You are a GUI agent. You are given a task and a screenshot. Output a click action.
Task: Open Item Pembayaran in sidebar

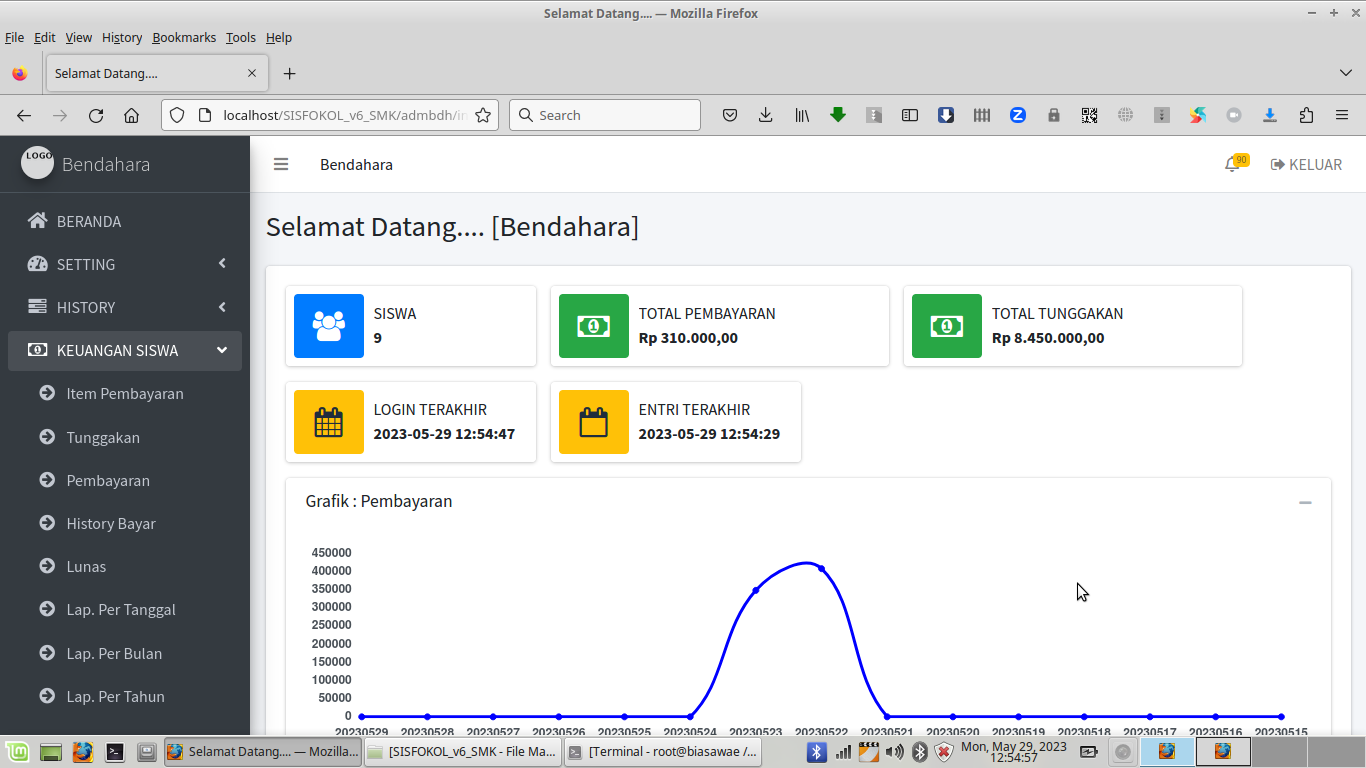point(125,393)
